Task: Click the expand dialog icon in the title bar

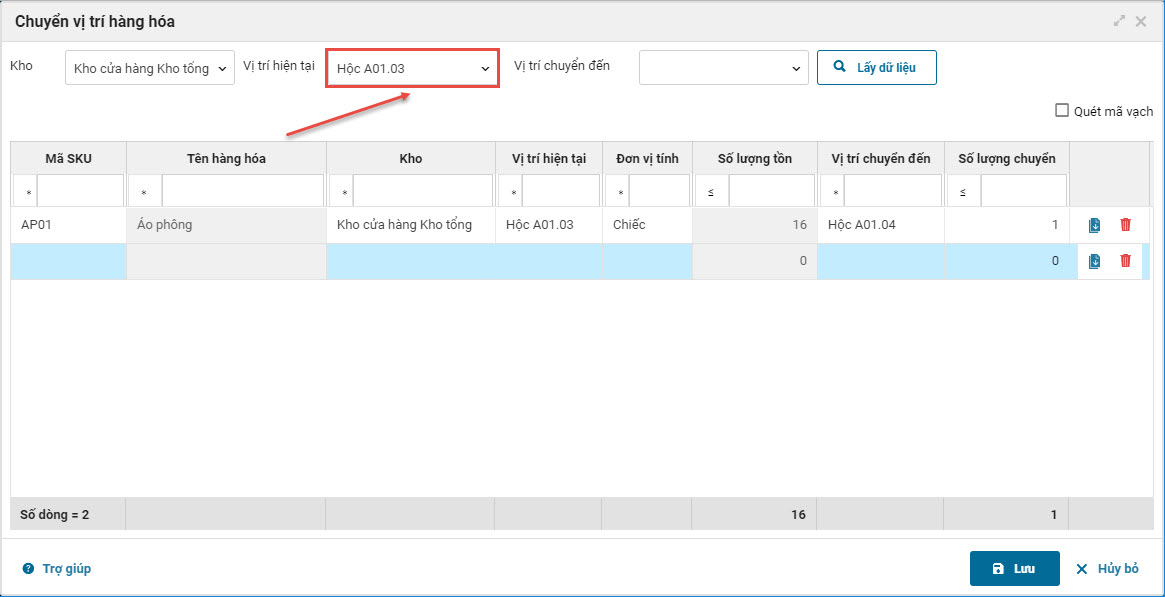Action: point(1120,21)
